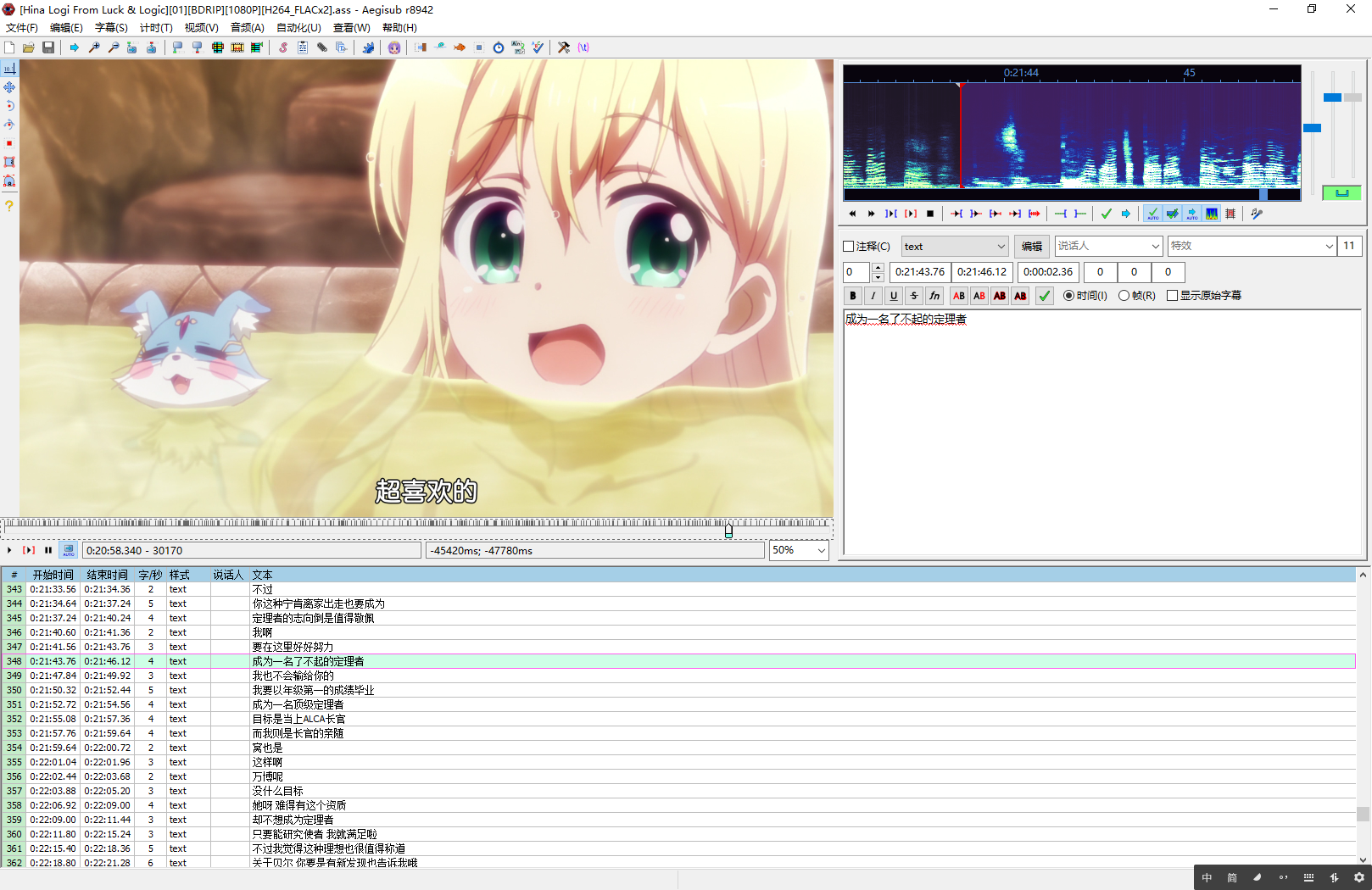
Task: Launch the ASSDraw3 character icon
Action: 394,47
